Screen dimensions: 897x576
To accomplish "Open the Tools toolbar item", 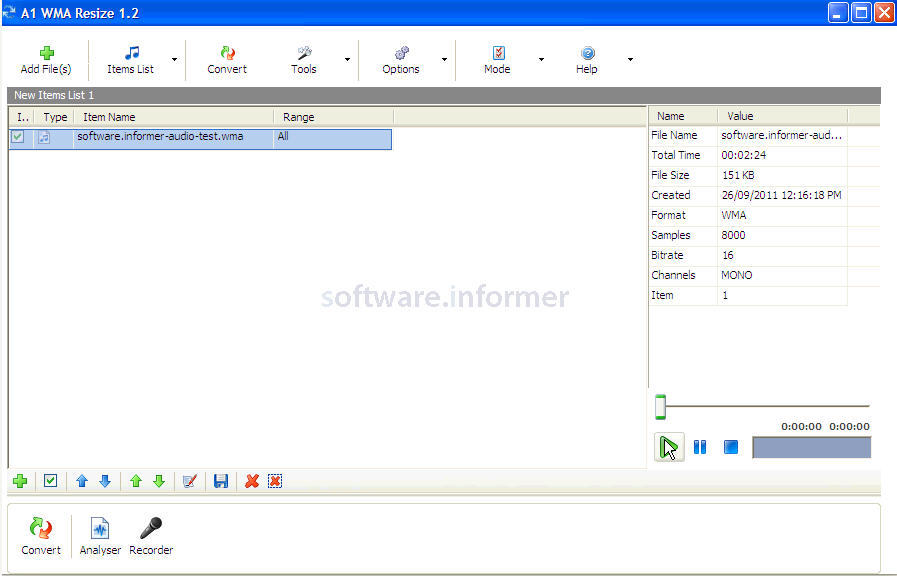I will (x=304, y=60).
